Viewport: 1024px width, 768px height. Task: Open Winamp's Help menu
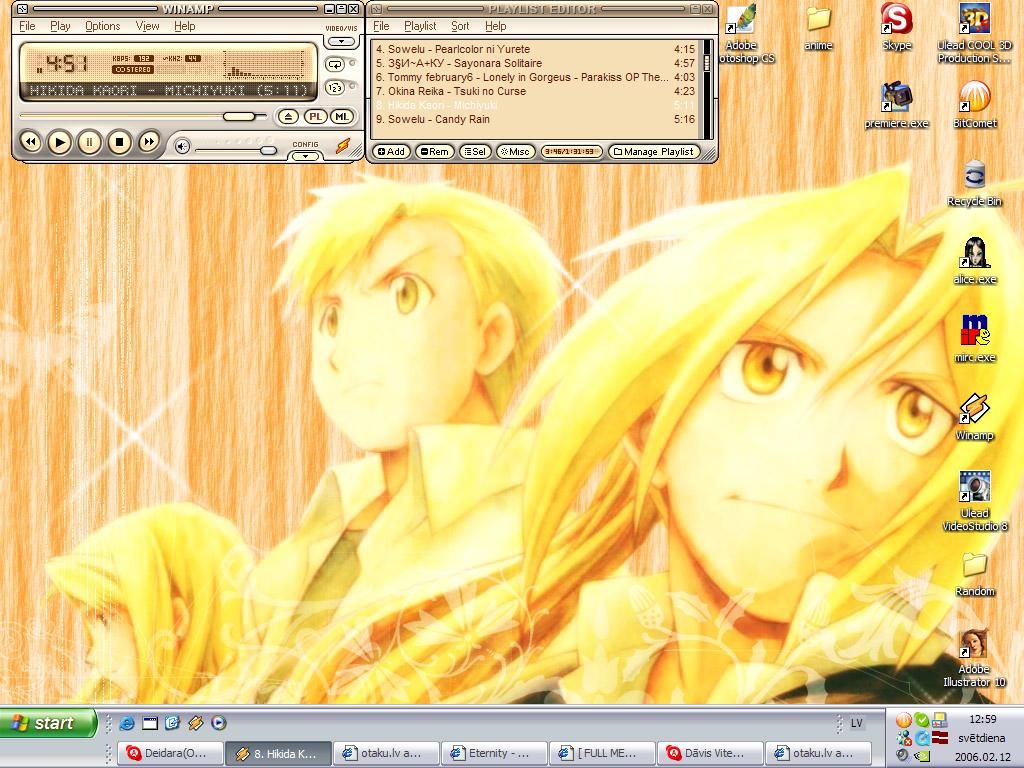click(x=185, y=26)
